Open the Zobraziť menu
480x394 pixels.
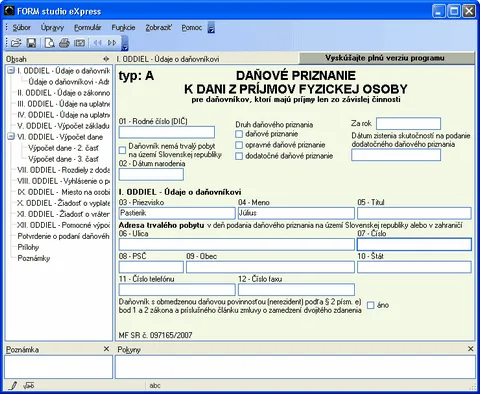coord(158,28)
